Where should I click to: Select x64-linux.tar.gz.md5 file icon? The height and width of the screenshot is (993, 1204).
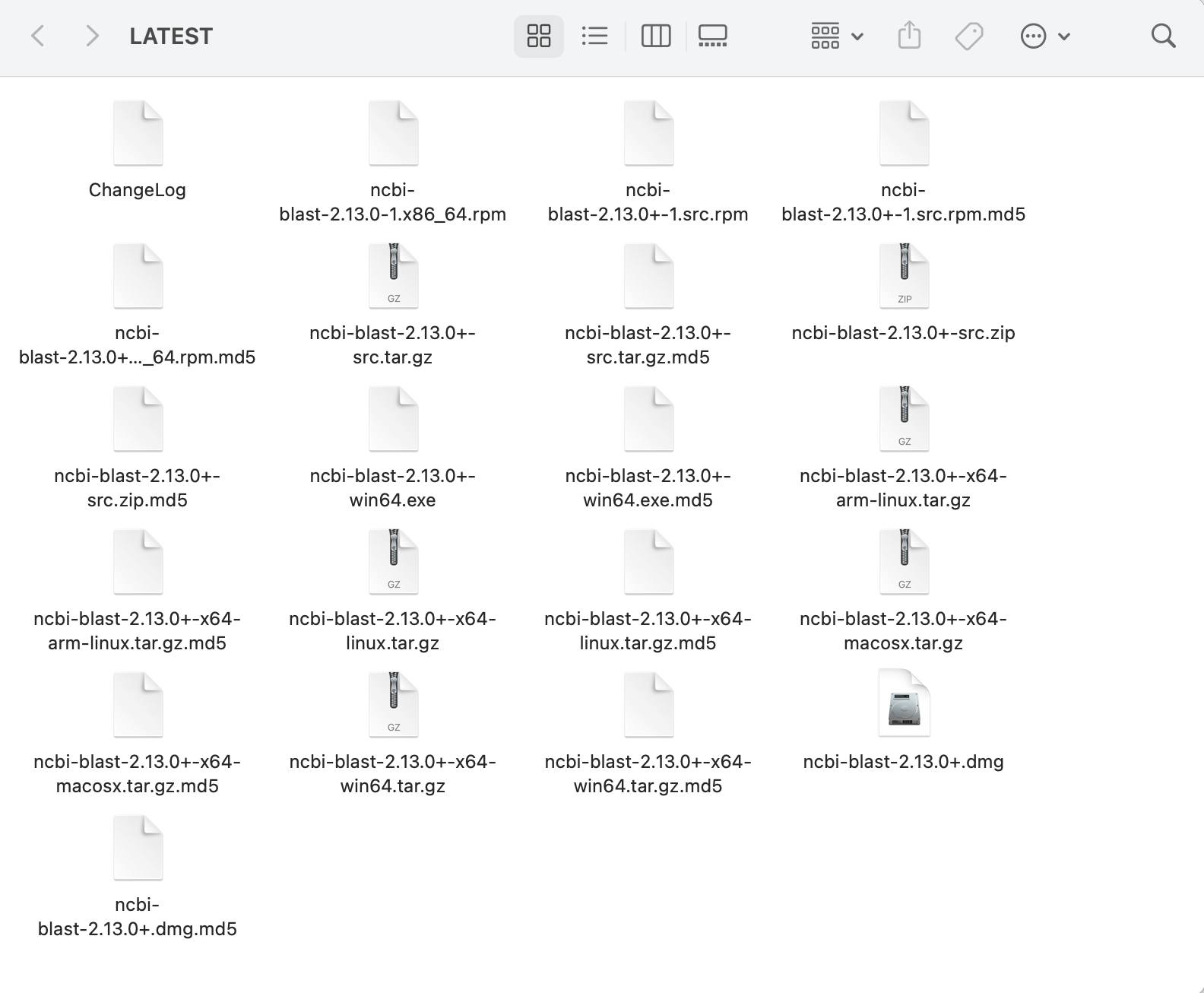point(648,562)
